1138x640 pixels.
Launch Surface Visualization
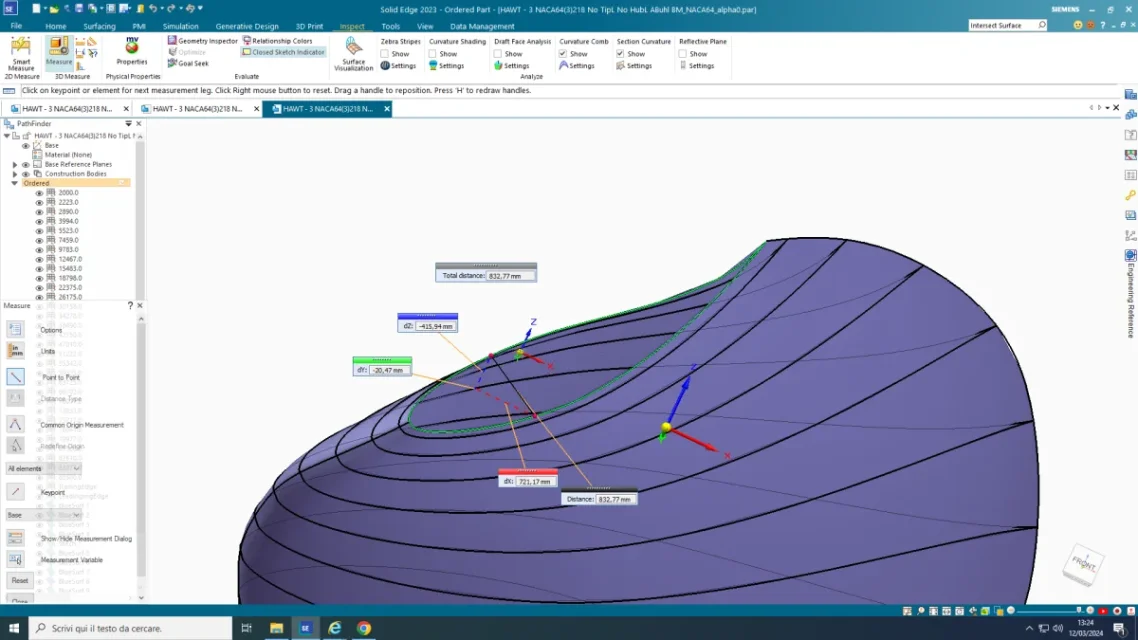(353, 54)
